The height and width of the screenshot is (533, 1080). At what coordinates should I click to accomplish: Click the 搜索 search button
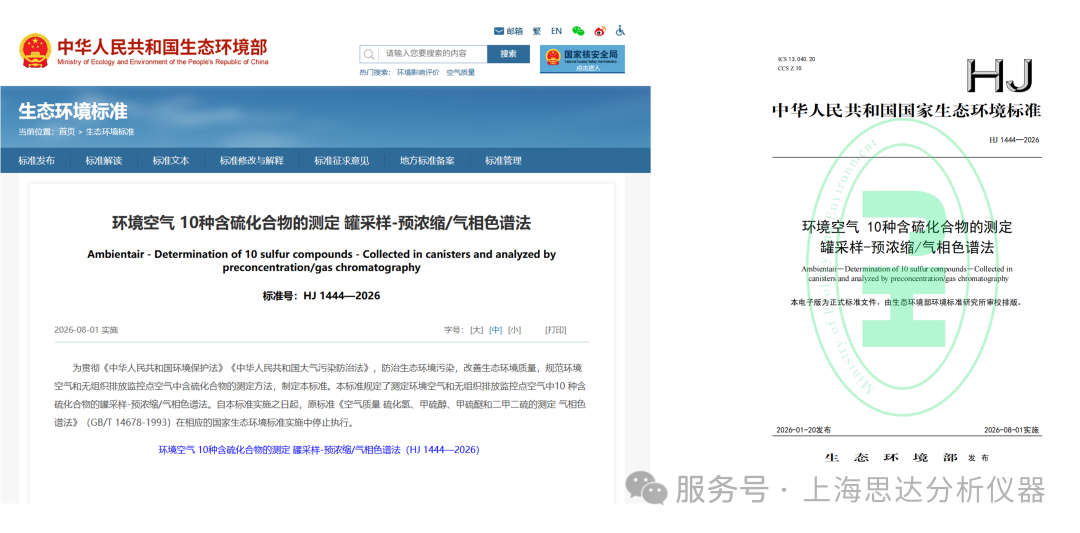tap(508, 54)
